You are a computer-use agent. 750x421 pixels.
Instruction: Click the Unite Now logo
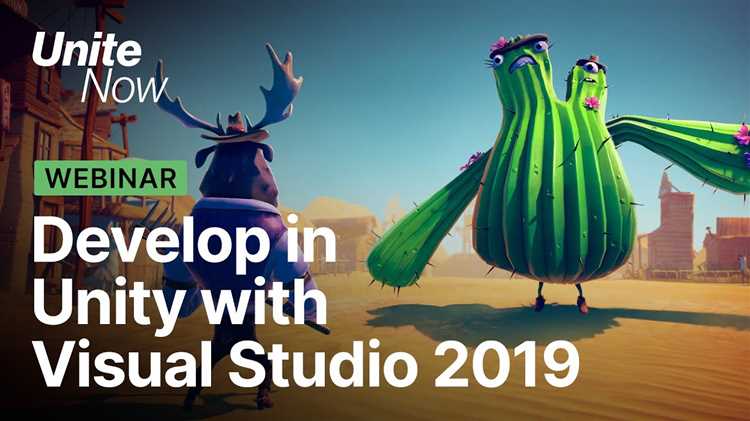click(x=100, y=67)
